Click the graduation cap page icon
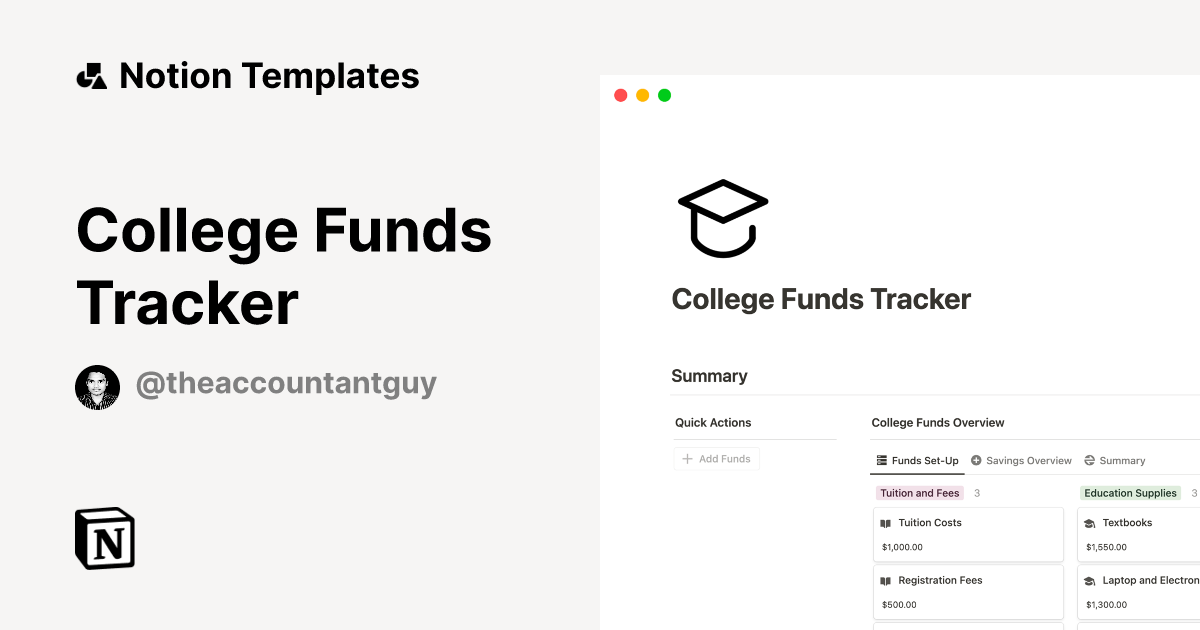Viewport: 1200px width, 630px height. pos(722,218)
